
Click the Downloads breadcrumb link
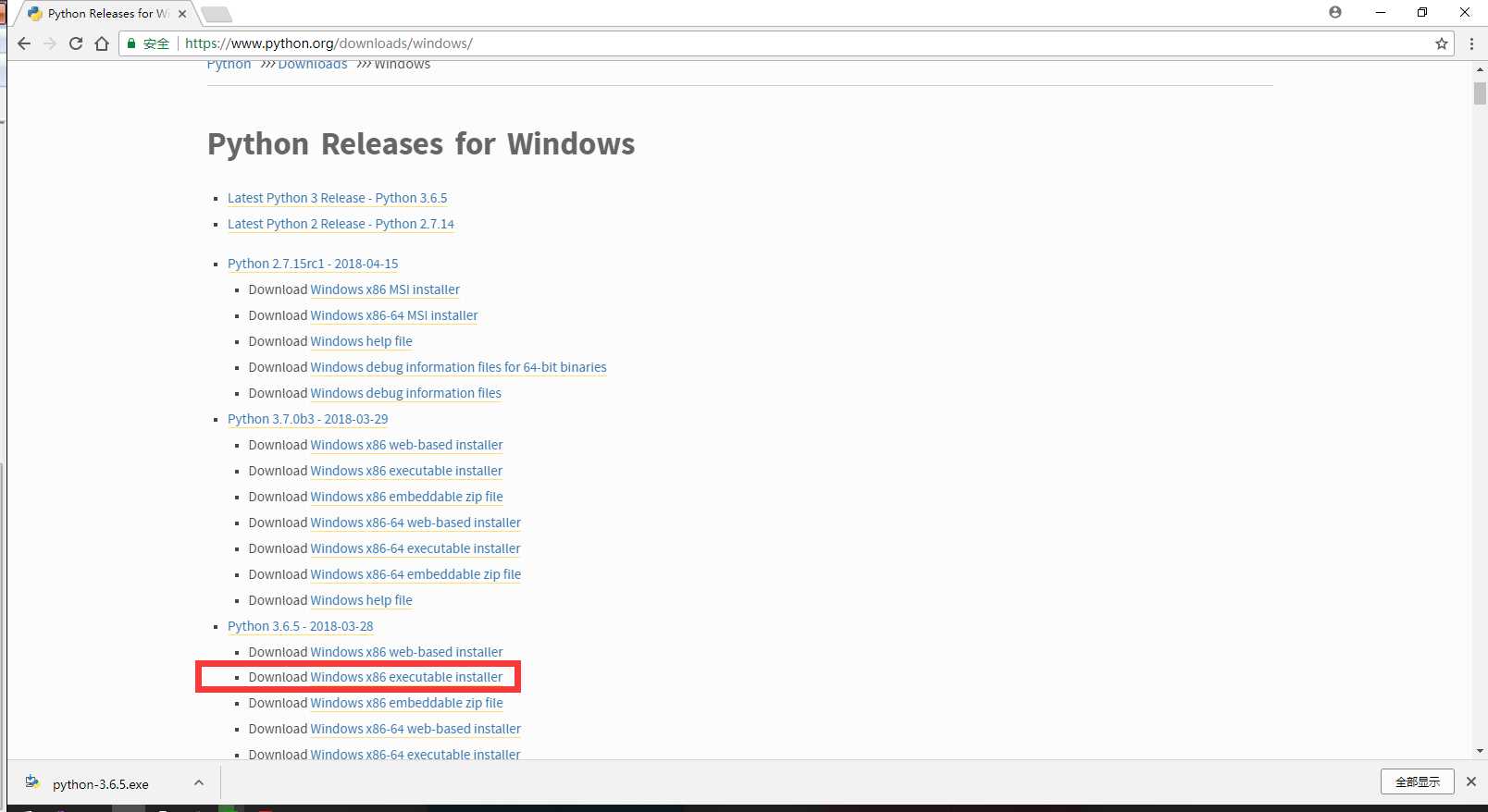tap(313, 64)
